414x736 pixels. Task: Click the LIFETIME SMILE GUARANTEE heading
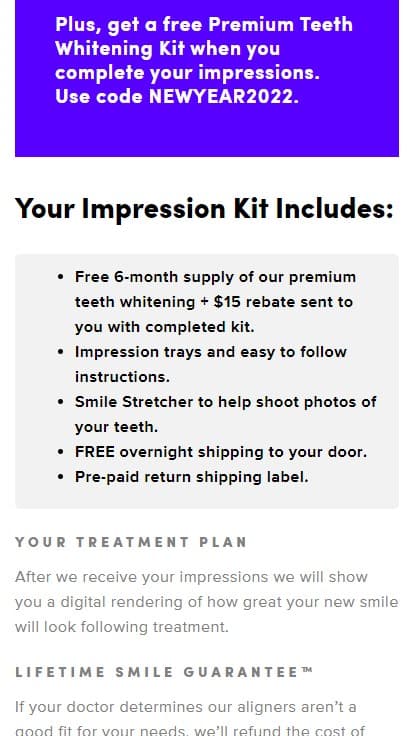point(164,672)
